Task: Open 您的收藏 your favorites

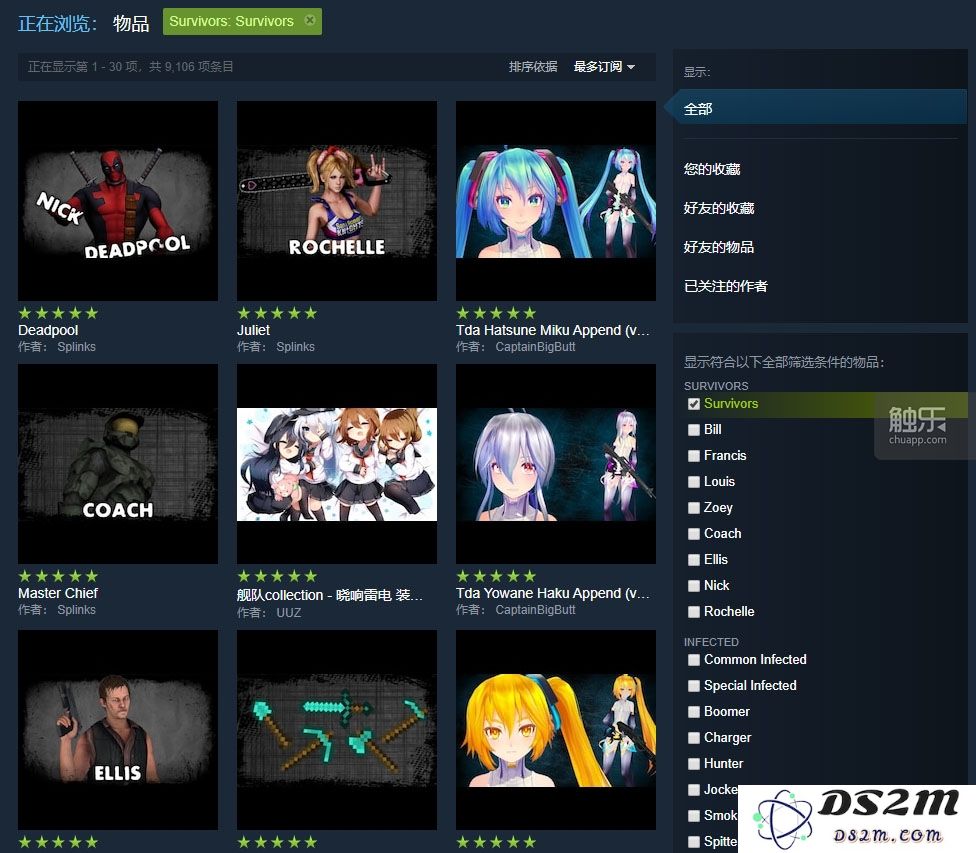Action: pos(711,169)
